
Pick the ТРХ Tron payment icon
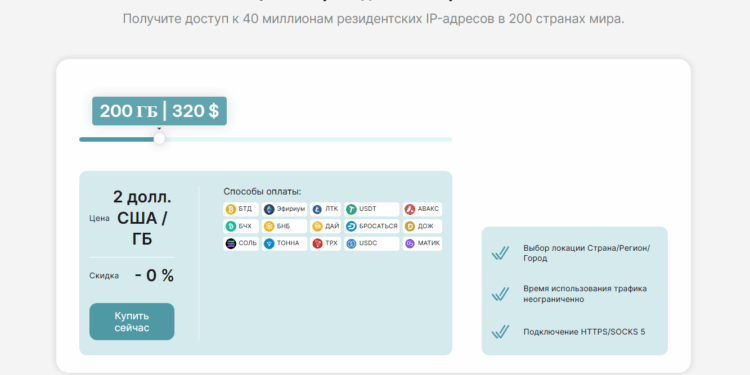coord(325,243)
